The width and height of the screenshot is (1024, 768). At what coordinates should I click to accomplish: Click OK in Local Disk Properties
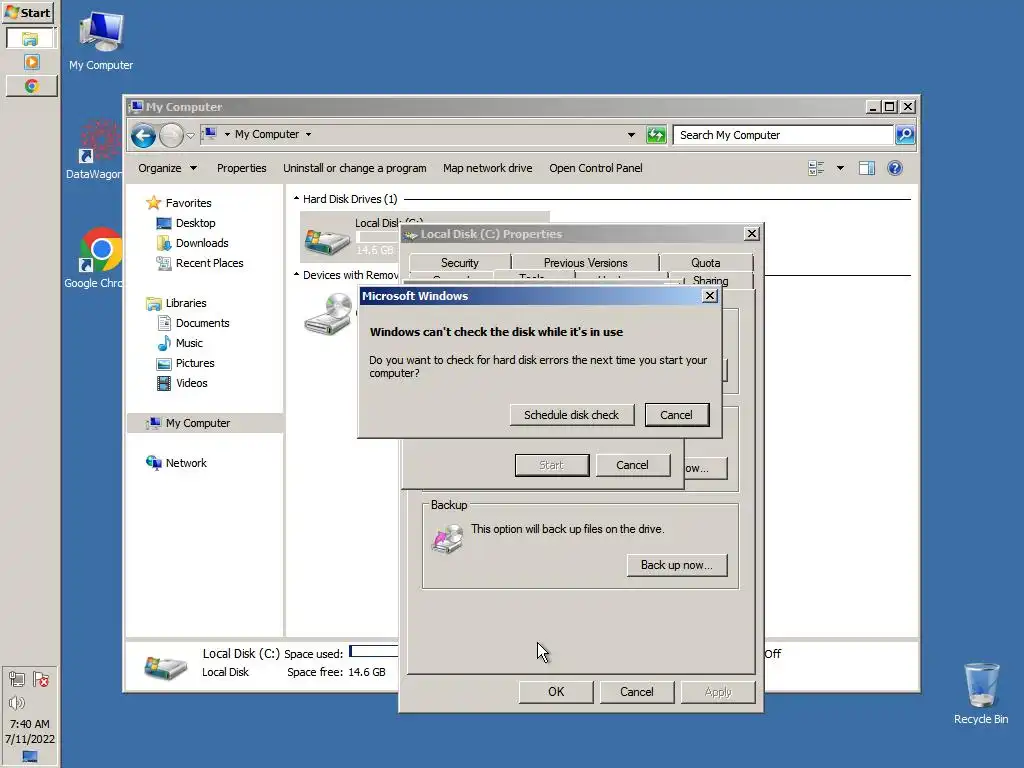click(556, 692)
